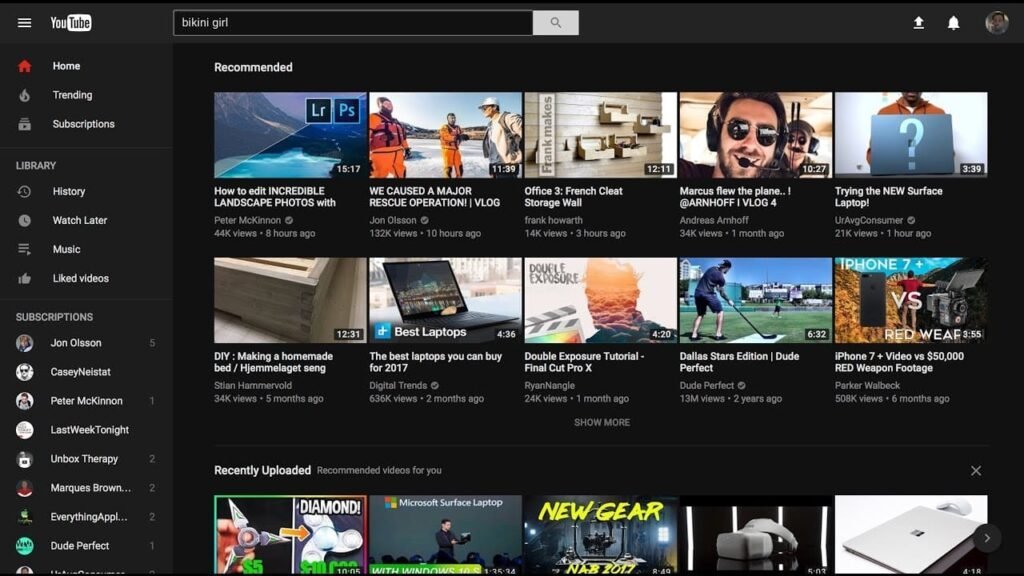This screenshot has width=1024, height=576.
Task: Open Liked videos
Action: pyautogui.click(x=81, y=278)
